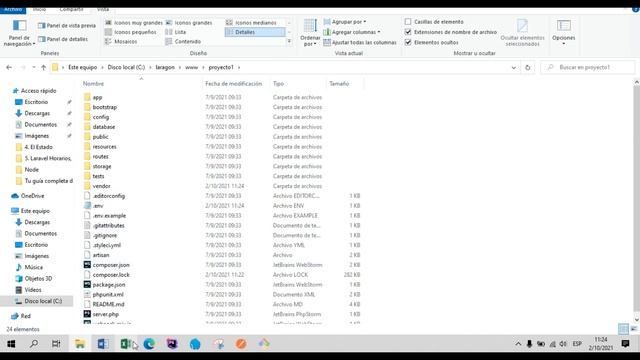The width and height of the screenshot is (640, 360).
Task: Open Microsoft Edge from the taskbar
Action: pos(149,344)
